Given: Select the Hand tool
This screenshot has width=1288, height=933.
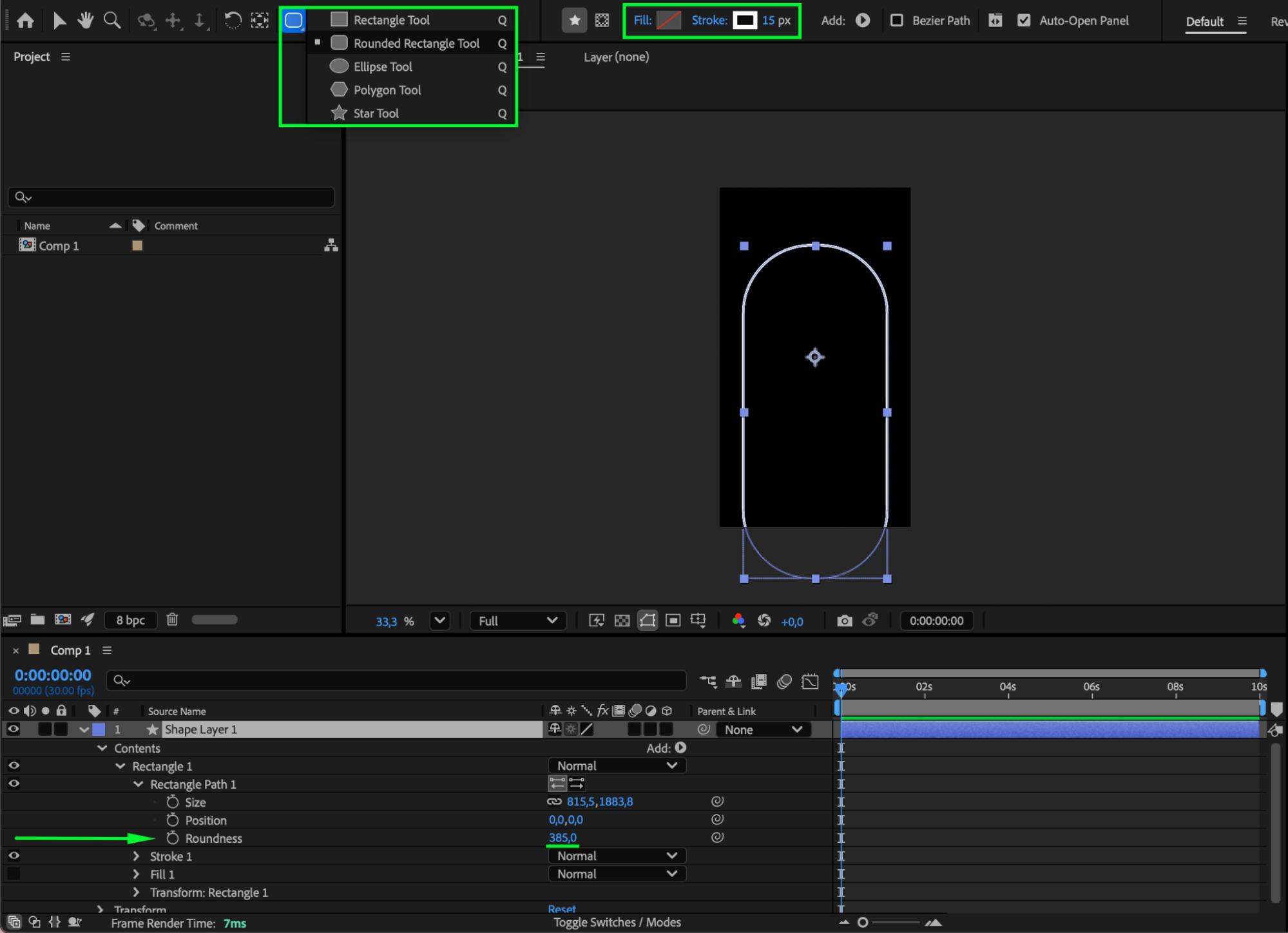Looking at the screenshot, I should (x=85, y=21).
